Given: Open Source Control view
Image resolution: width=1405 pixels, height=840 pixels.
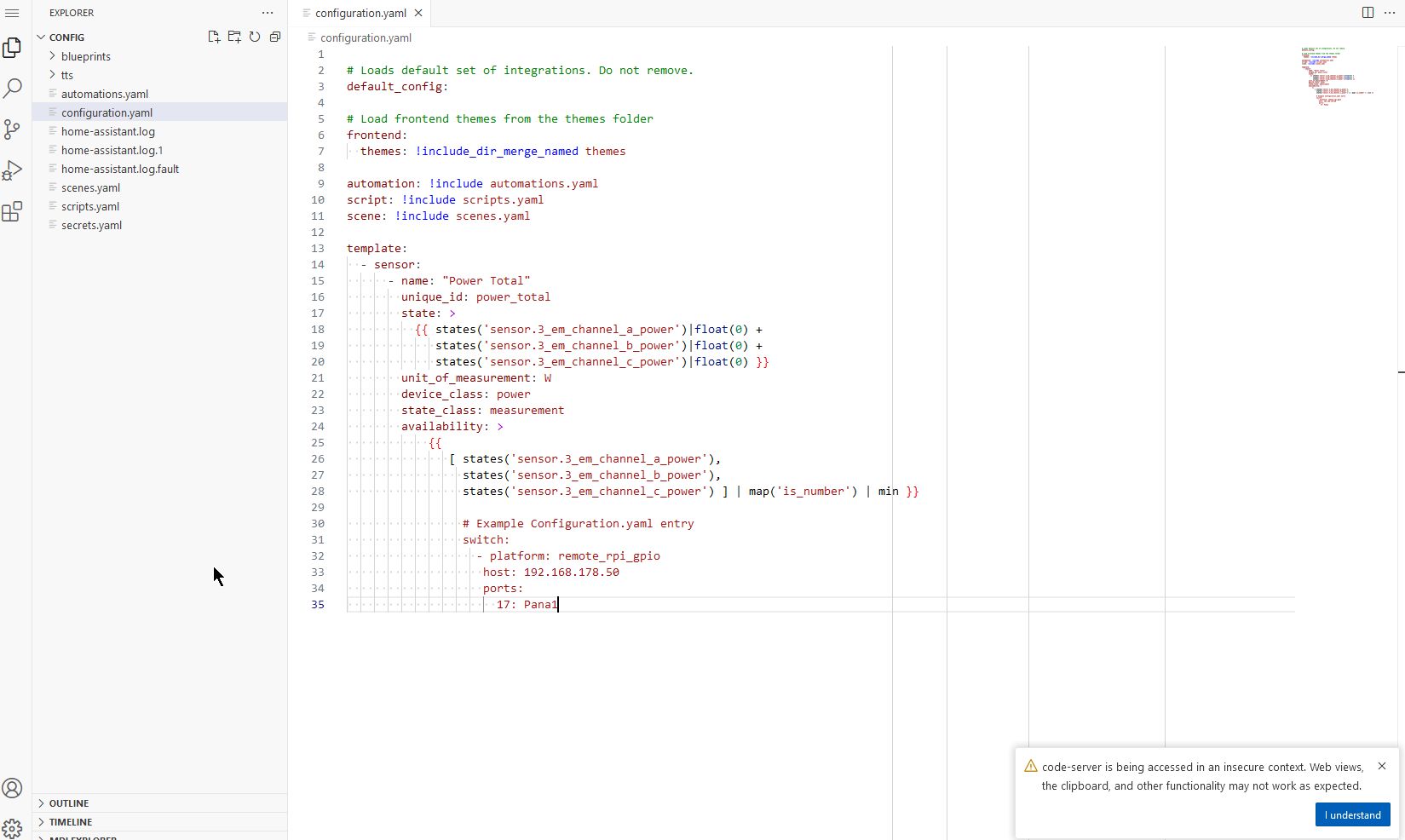Looking at the screenshot, I should [x=13, y=129].
